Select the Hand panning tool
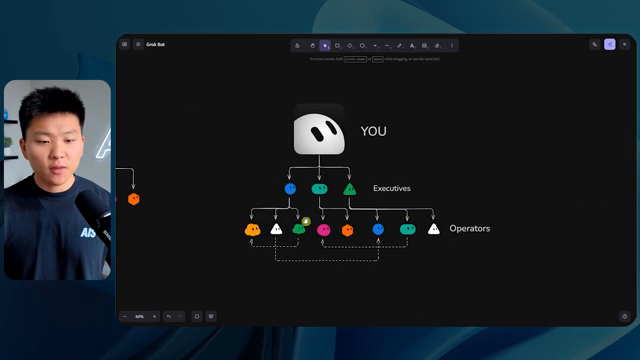This screenshot has height=360, width=640. [x=312, y=46]
